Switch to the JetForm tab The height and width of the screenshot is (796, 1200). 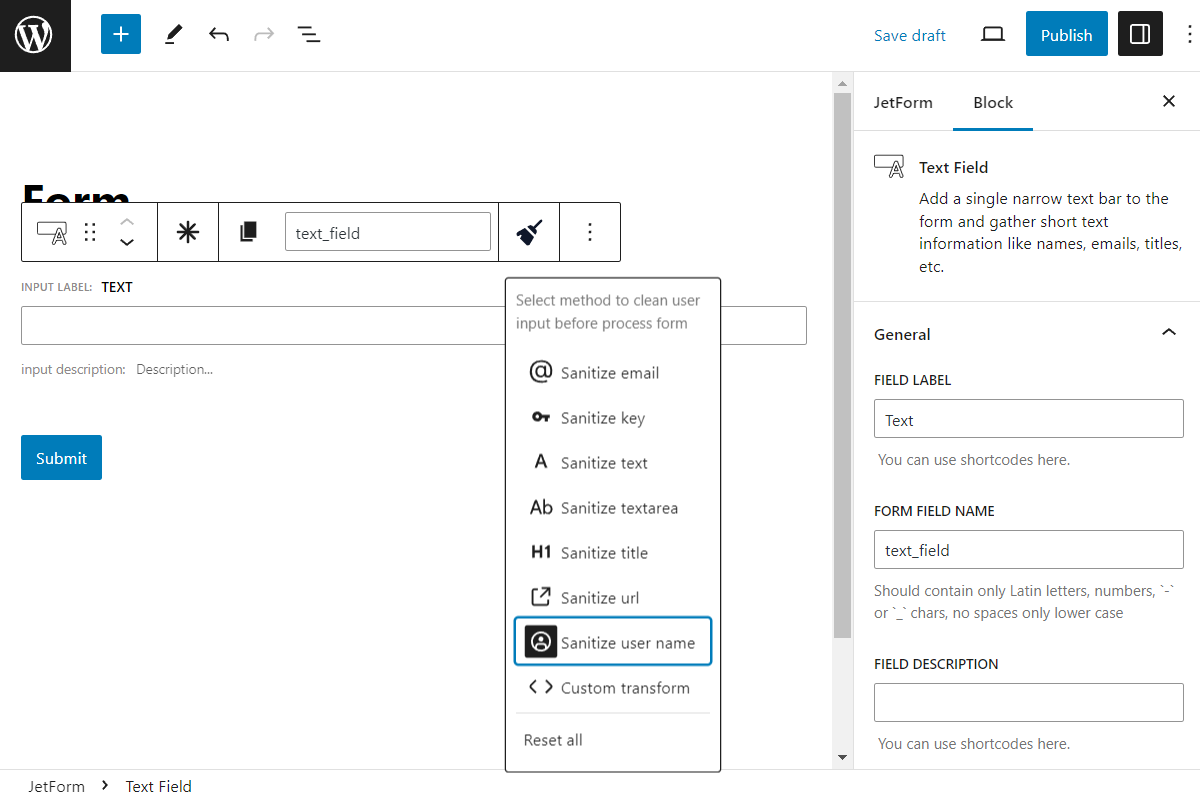click(x=903, y=102)
